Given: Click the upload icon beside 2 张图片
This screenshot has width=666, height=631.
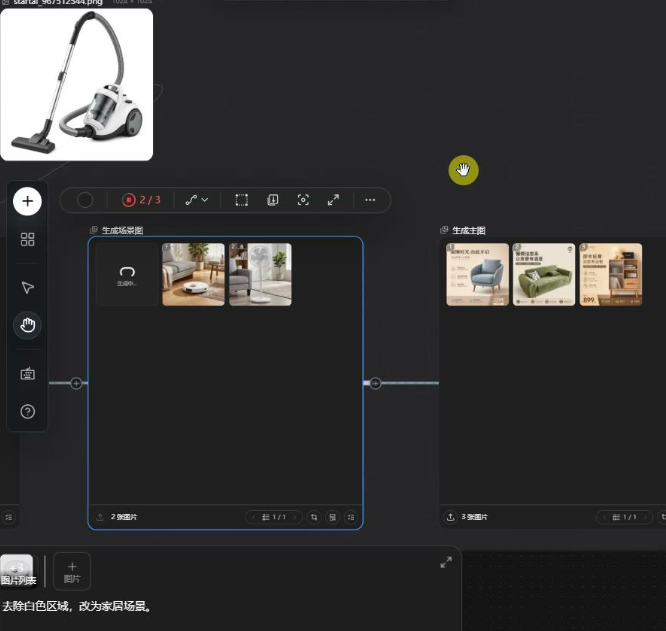Looking at the screenshot, I should 100,517.
